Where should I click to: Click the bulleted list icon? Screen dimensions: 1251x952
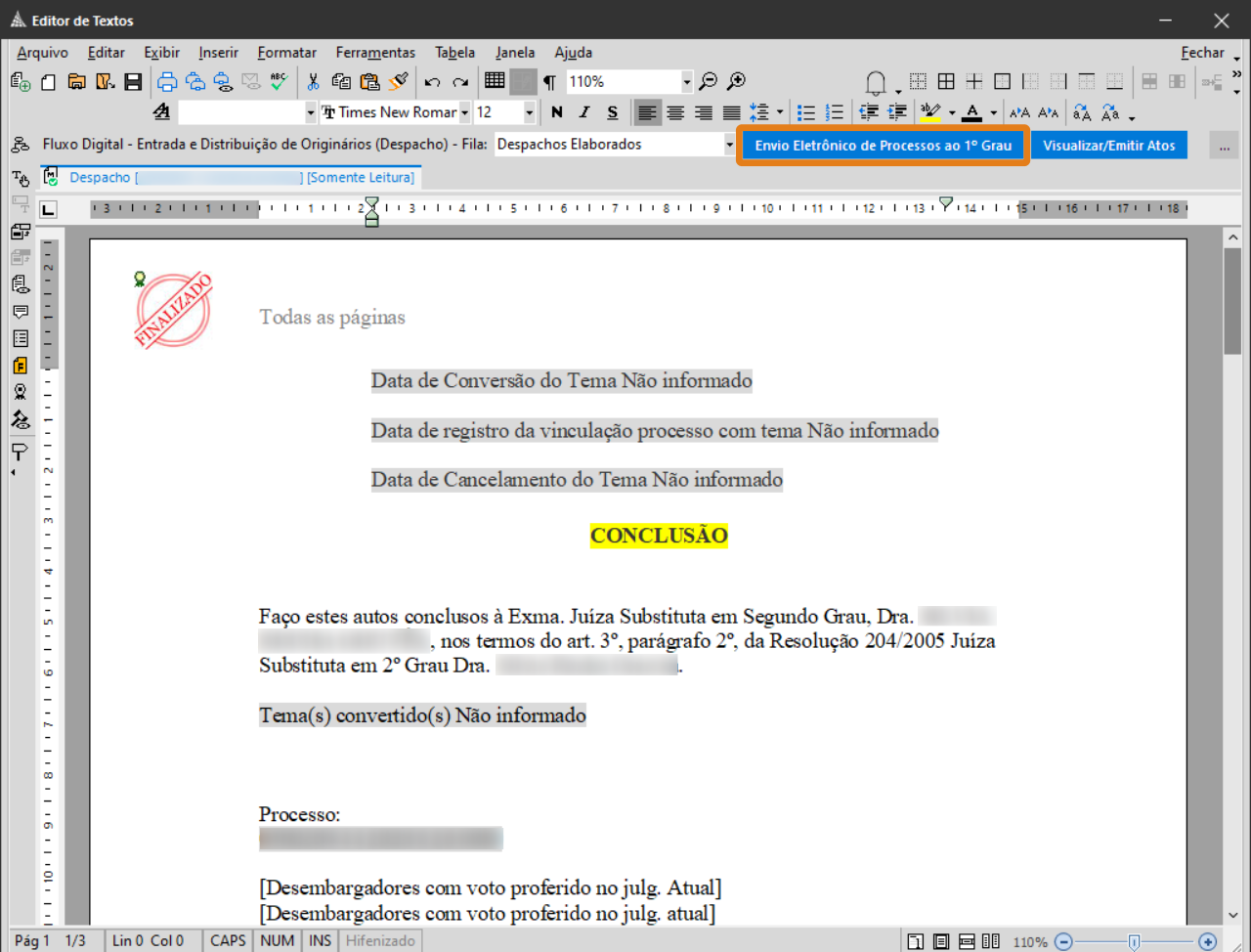pos(806,112)
